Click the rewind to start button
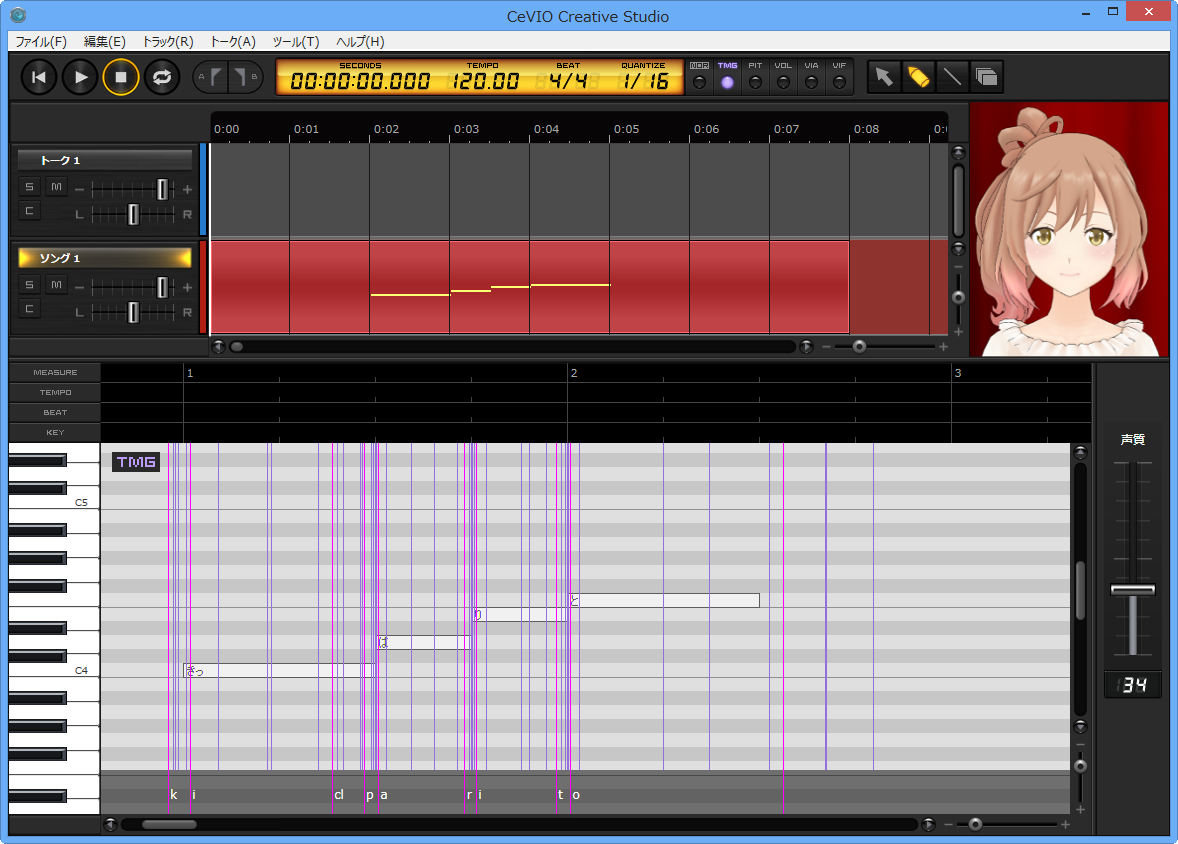Image resolution: width=1178 pixels, height=844 pixels. 39,77
